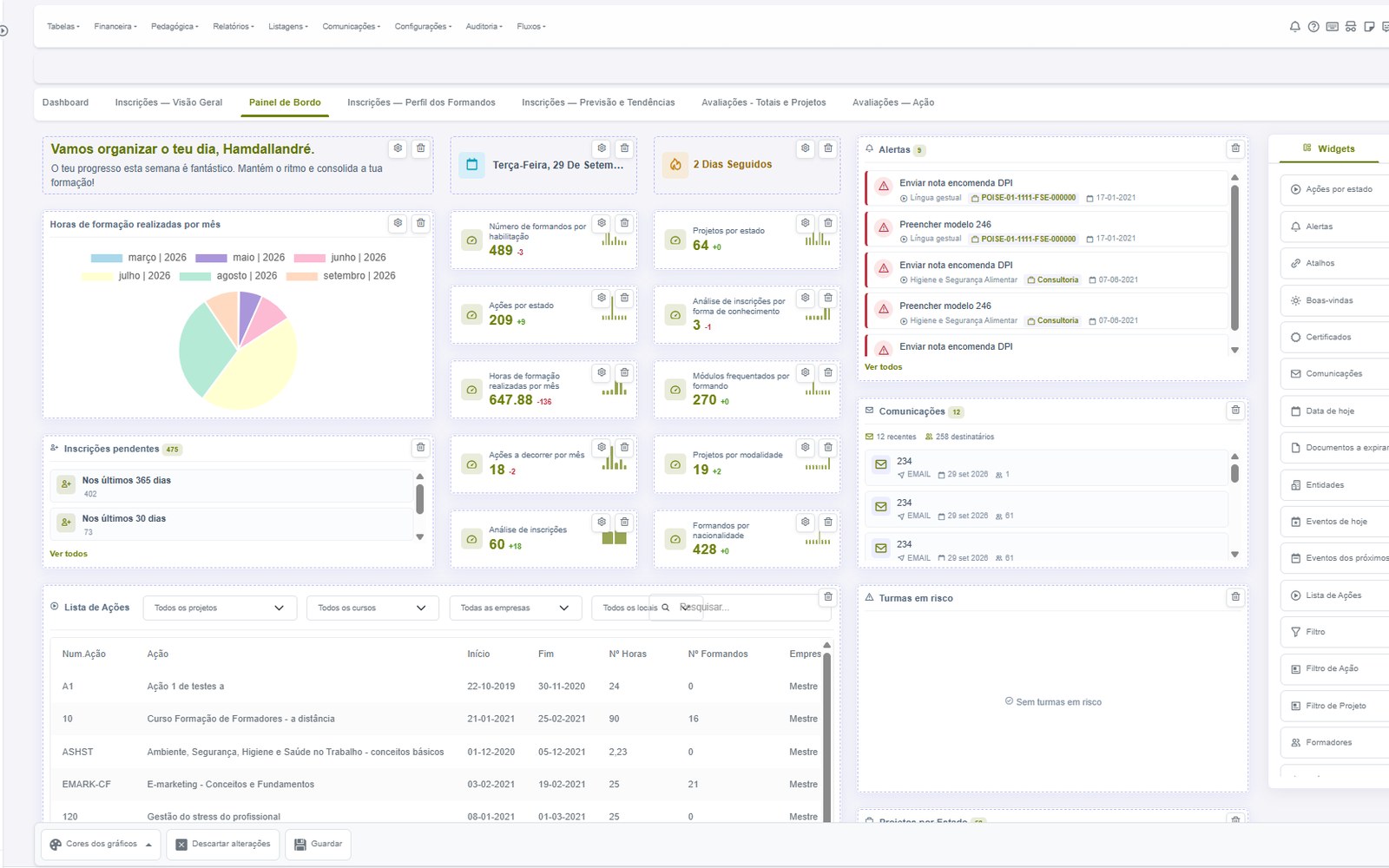Expand the Todas as empresas dropdown
1389x868 pixels.
point(516,608)
